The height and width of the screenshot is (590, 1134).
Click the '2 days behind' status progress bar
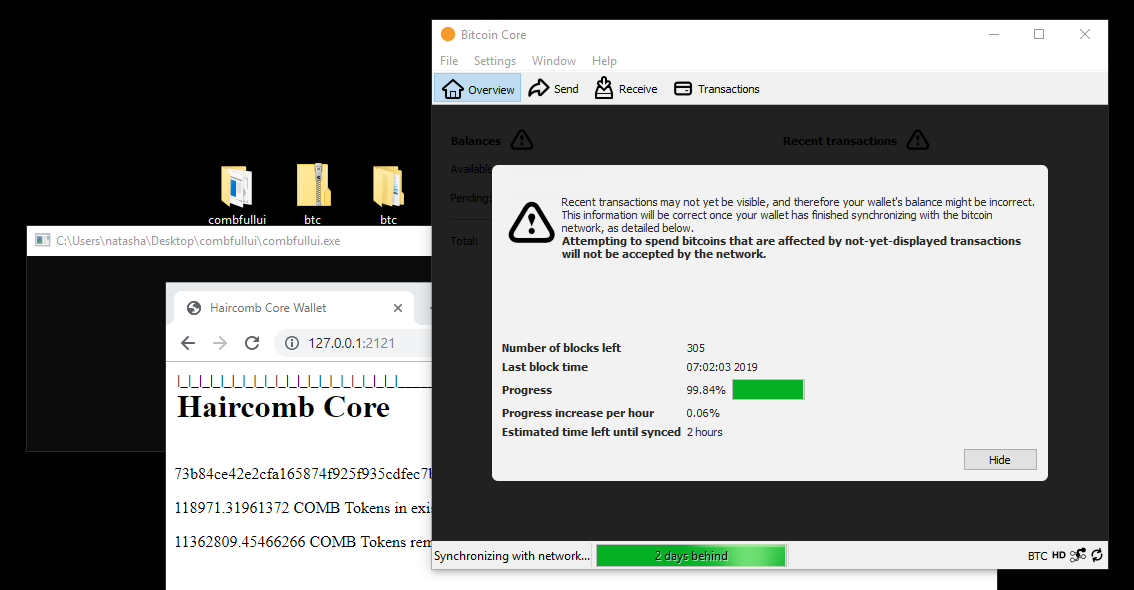point(691,555)
